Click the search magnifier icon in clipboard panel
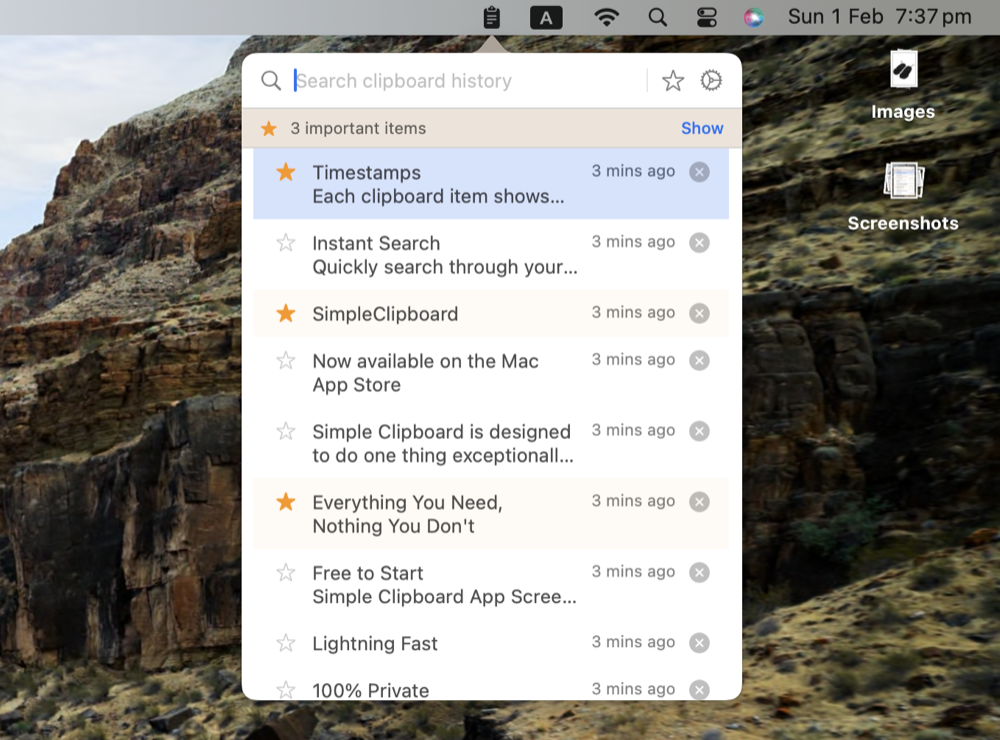This screenshot has width=1000, height=740. tap(271, 81)
